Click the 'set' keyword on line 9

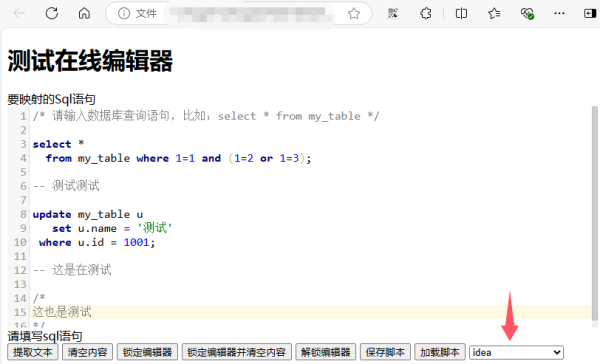(62, 229)
